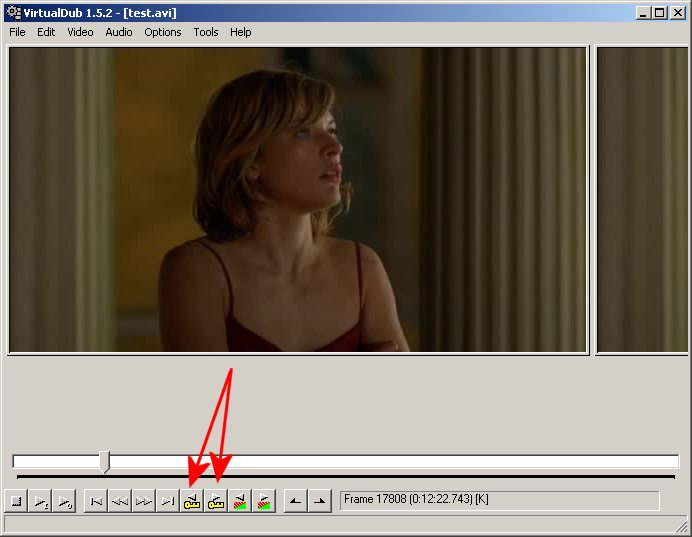Viewport: 692px width, 537px height.
Task: Step forward with the fast-forward button
Action: (144, 501)
